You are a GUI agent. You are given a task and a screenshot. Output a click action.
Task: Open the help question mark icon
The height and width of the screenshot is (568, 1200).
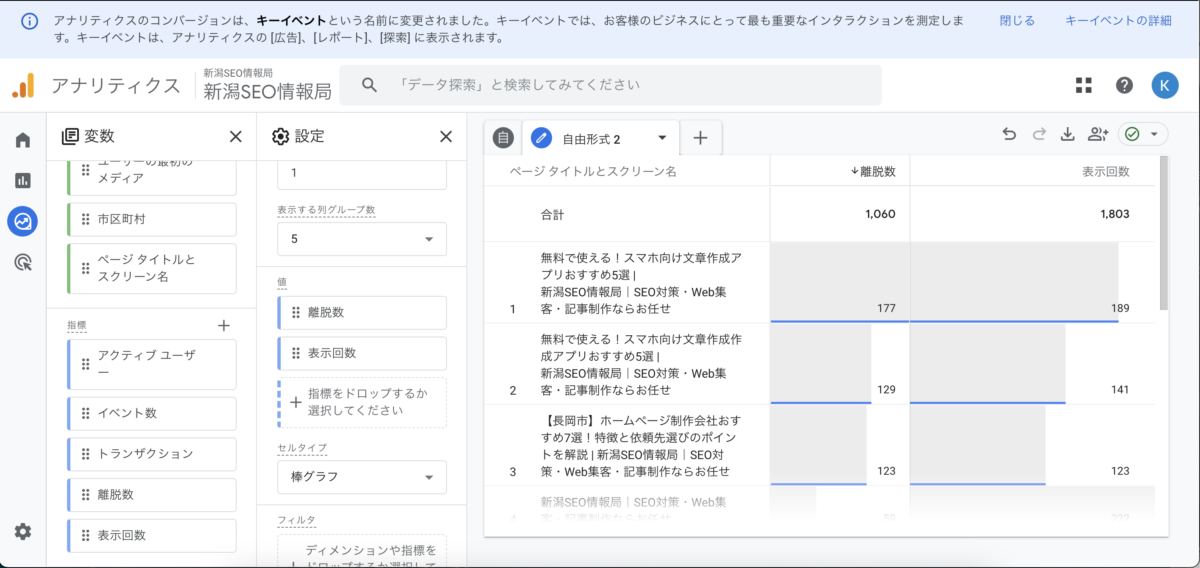(x=1124, y=85)
